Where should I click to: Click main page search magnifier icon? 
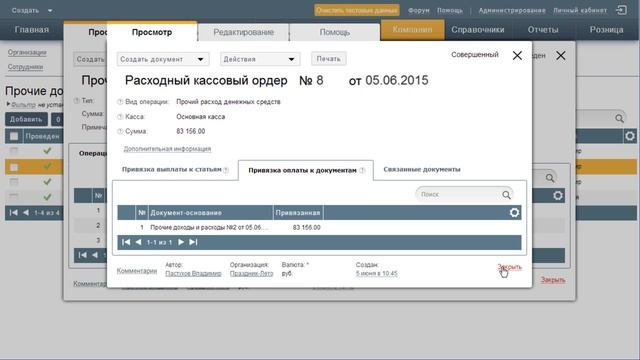pyautogui.click(x=619, y=118)
